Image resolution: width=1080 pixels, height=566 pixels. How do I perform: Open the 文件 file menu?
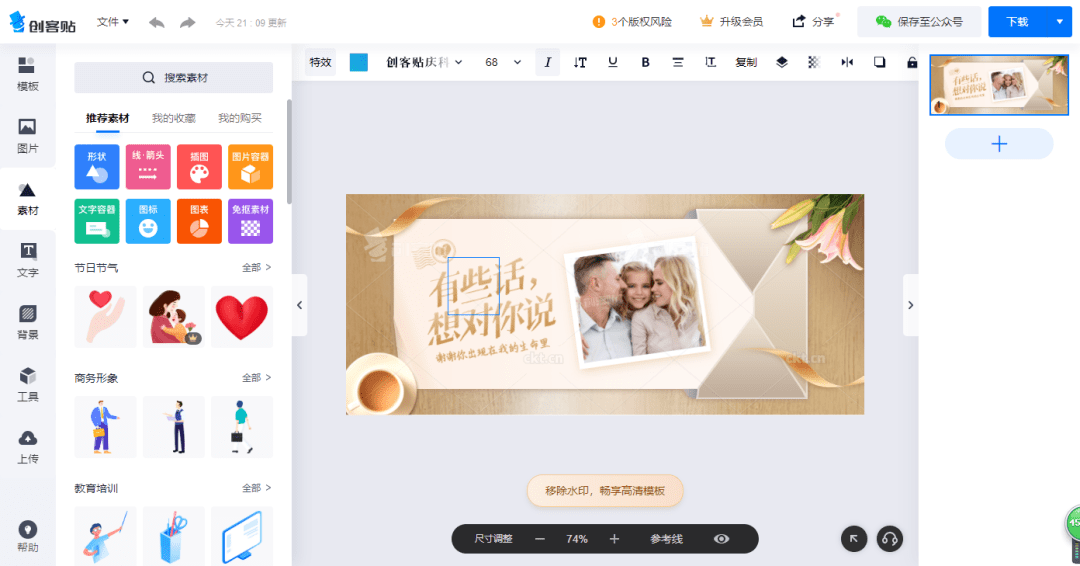(112, 22)
